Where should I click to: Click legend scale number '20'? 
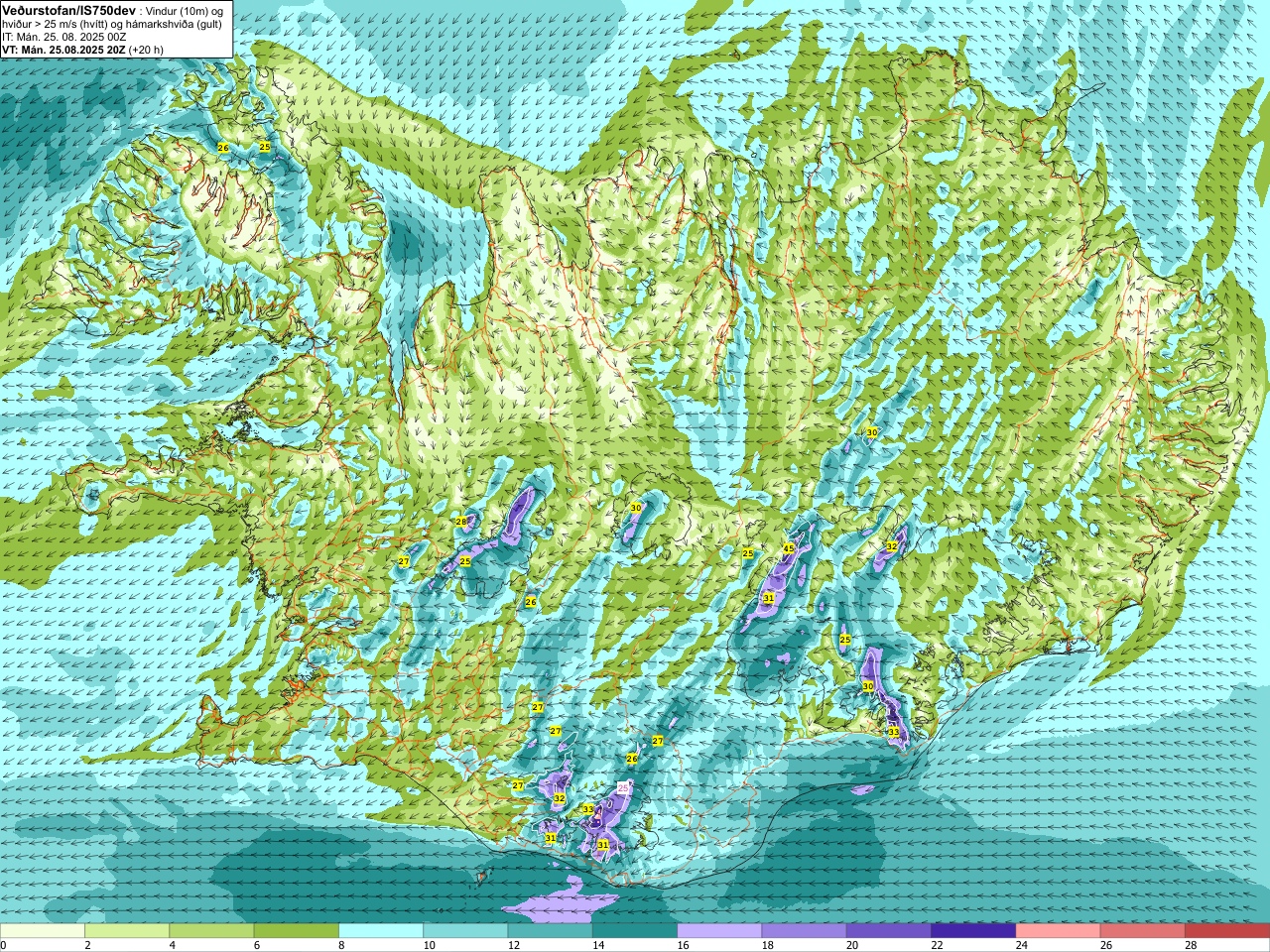click(x=852, y=945)
